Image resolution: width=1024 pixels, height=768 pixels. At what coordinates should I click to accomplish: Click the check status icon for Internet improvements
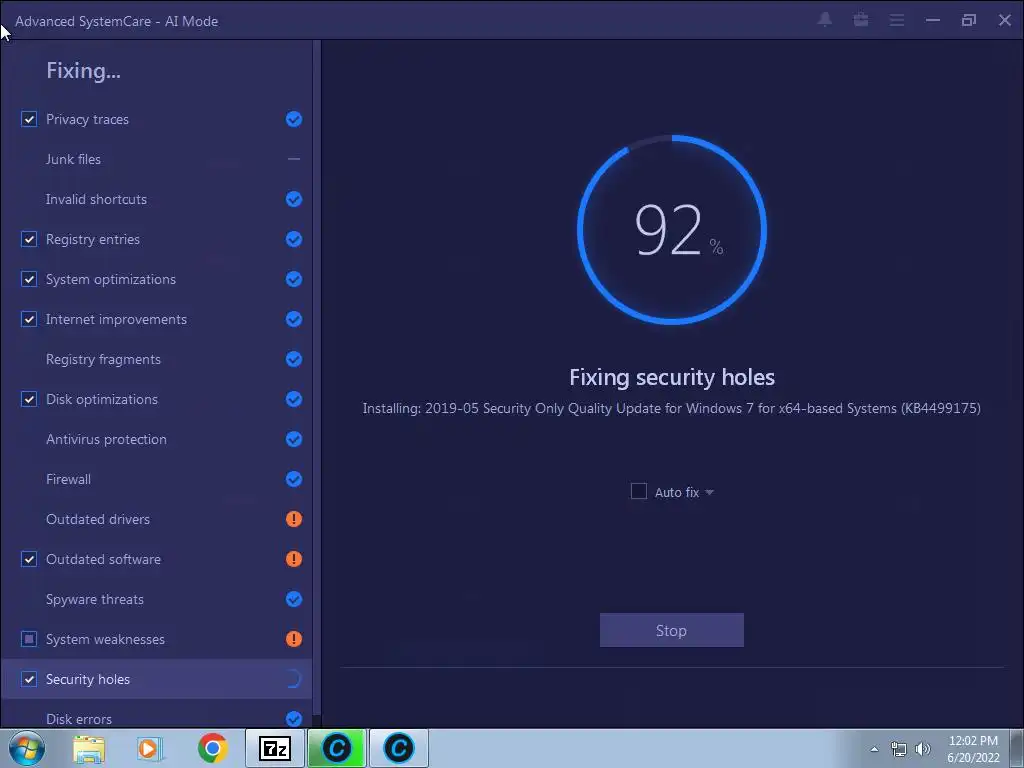[294, 319]
